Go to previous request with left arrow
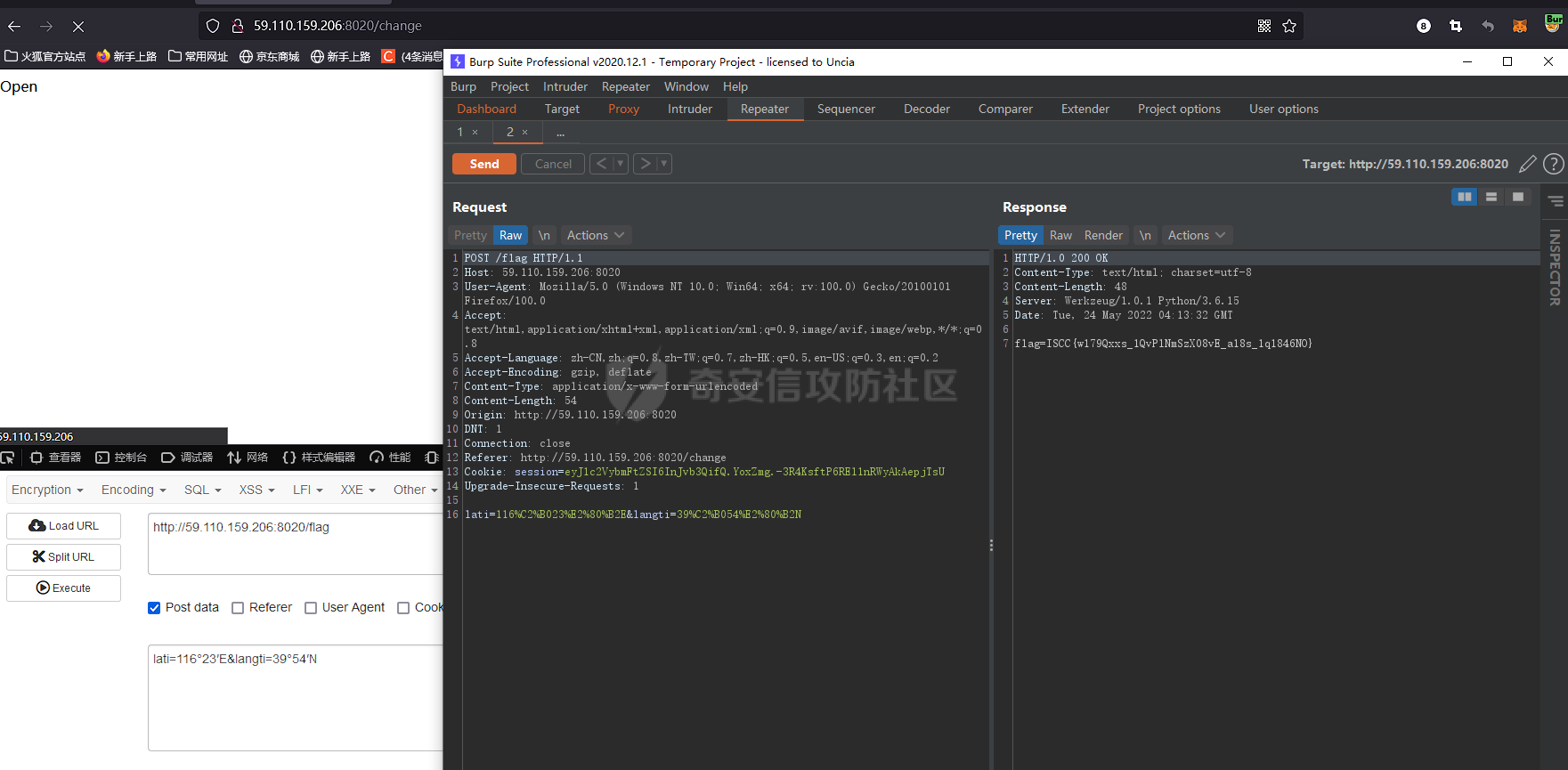1568x770 pixels. pos(602,164)
